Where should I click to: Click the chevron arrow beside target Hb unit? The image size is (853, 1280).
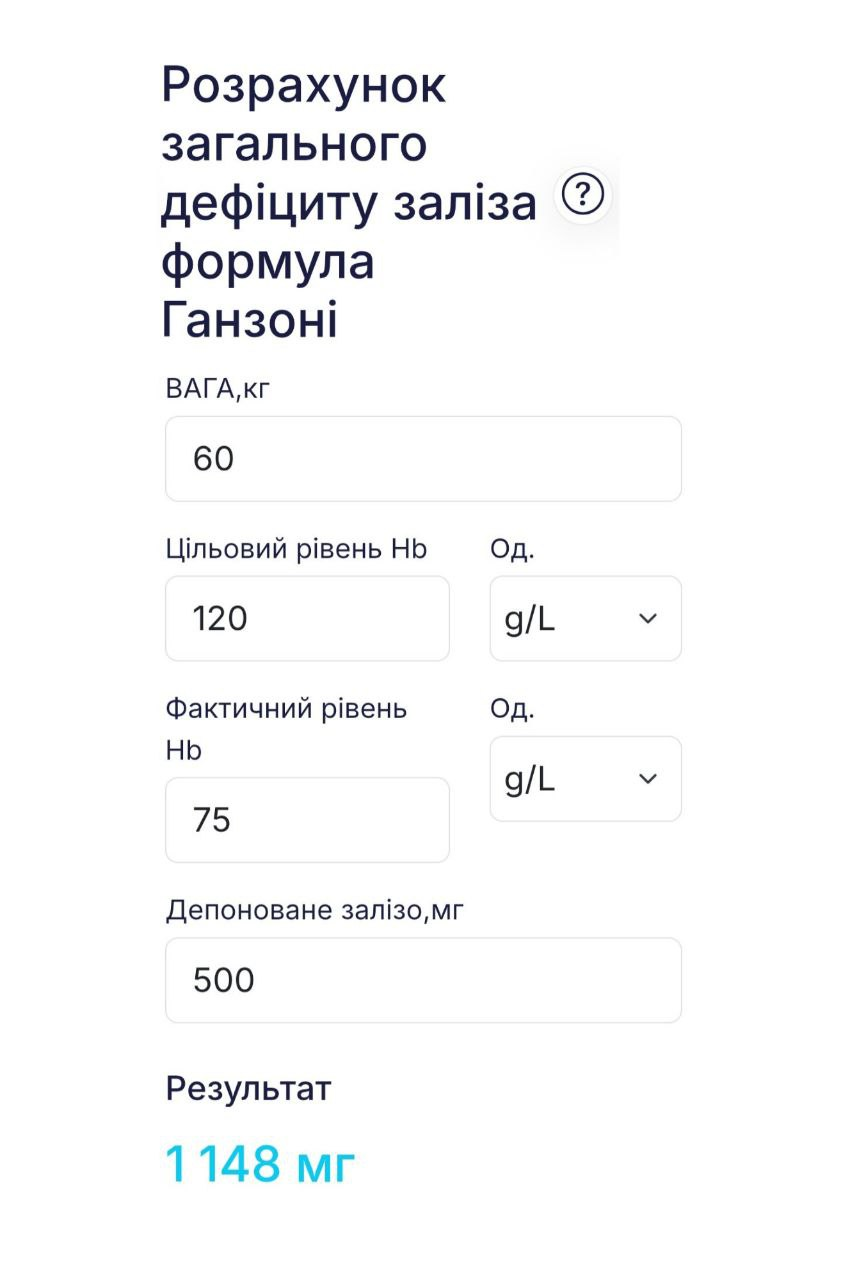(648, 619)
